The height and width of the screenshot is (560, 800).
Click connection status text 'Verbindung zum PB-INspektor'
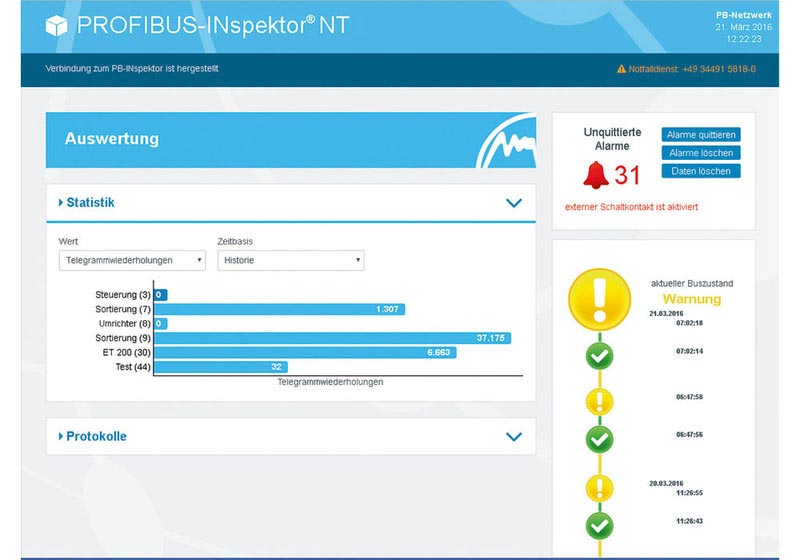[132, 68]
